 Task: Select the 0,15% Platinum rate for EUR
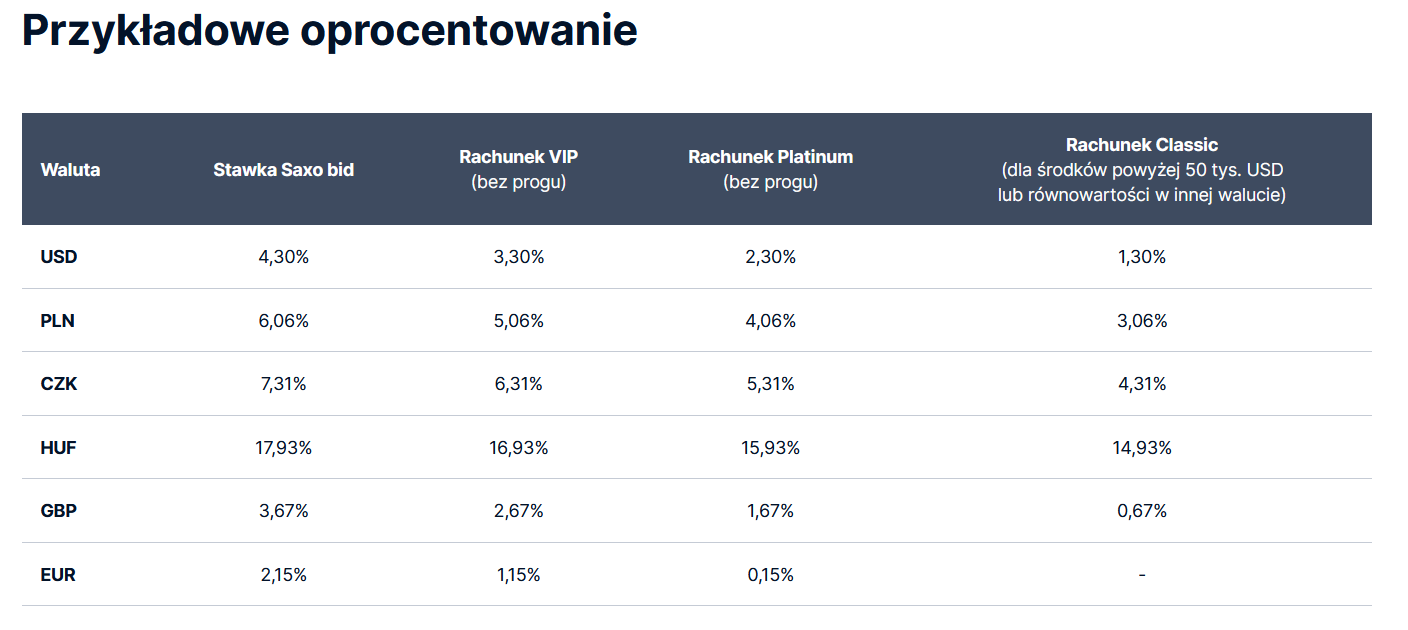coord(770,575)
